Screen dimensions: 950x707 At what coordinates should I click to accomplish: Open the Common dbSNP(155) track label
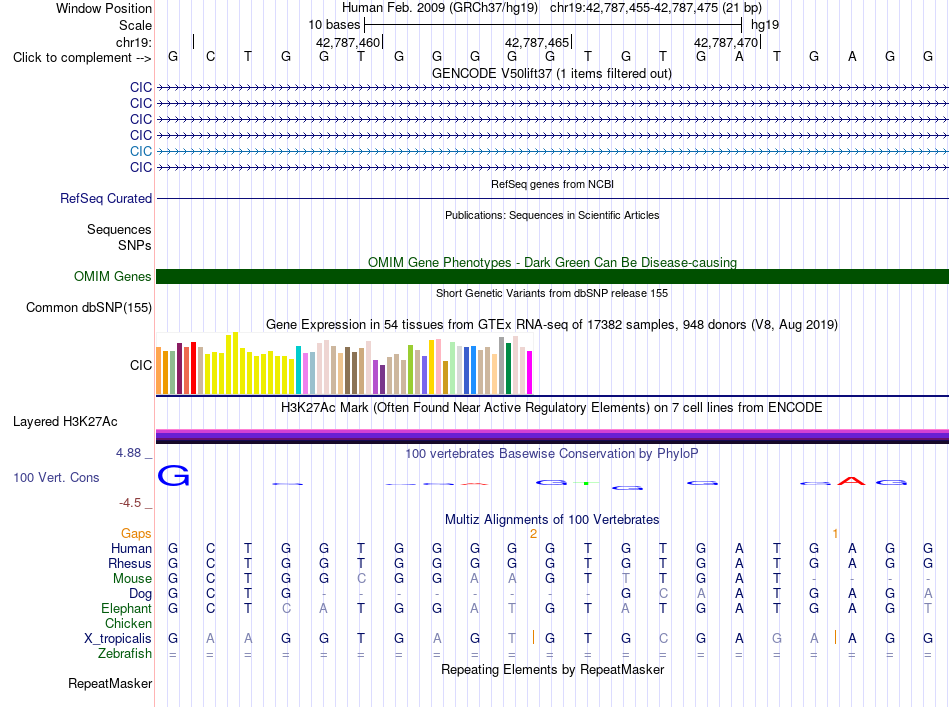[x=89, y=307]
